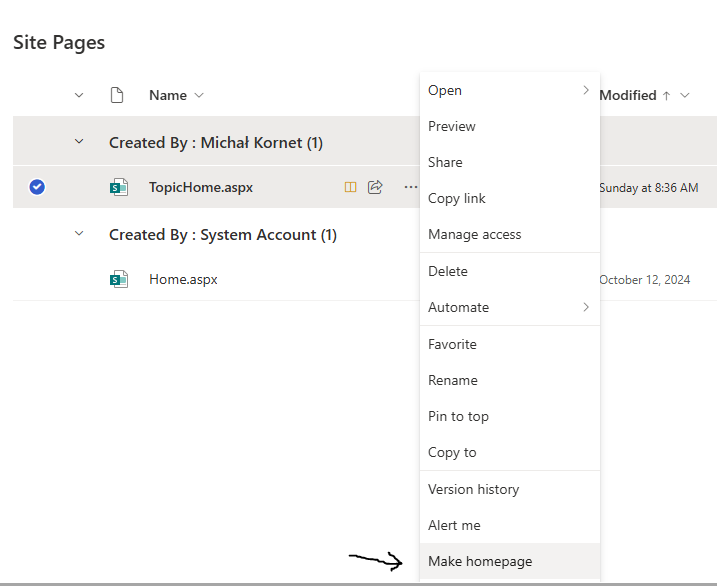Deselect the TopicHome.aspx row checkmark

[37, 187]
